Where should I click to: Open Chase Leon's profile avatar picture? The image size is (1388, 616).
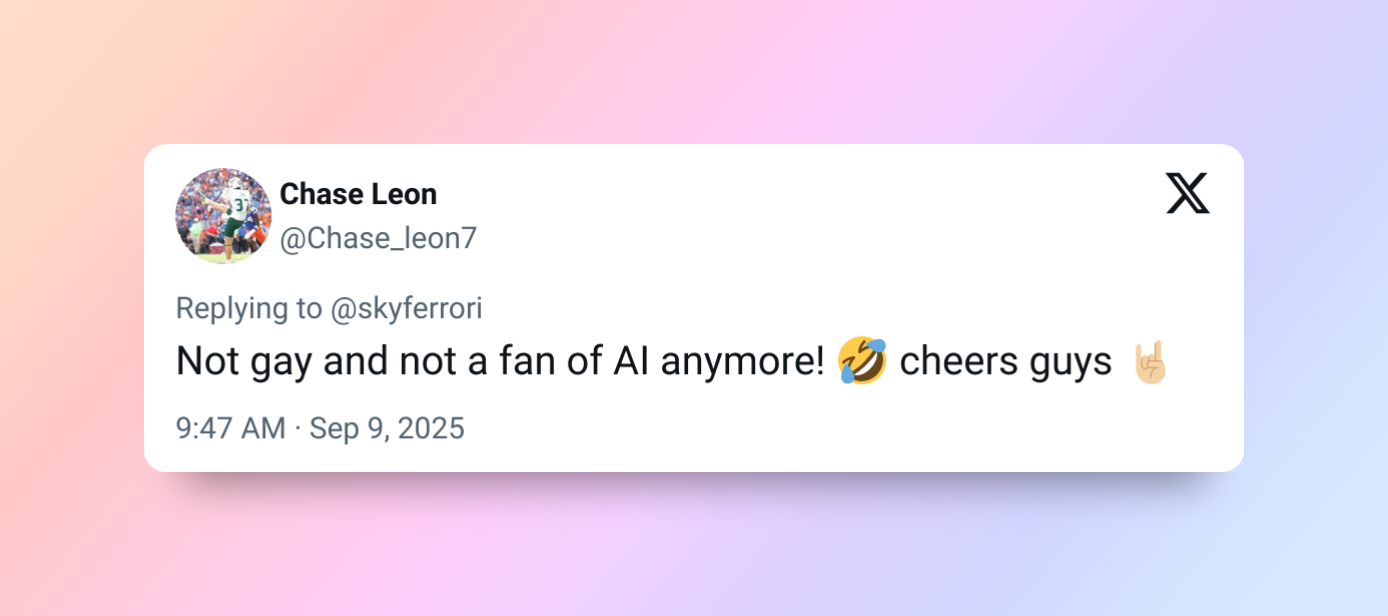click(223, 216)
